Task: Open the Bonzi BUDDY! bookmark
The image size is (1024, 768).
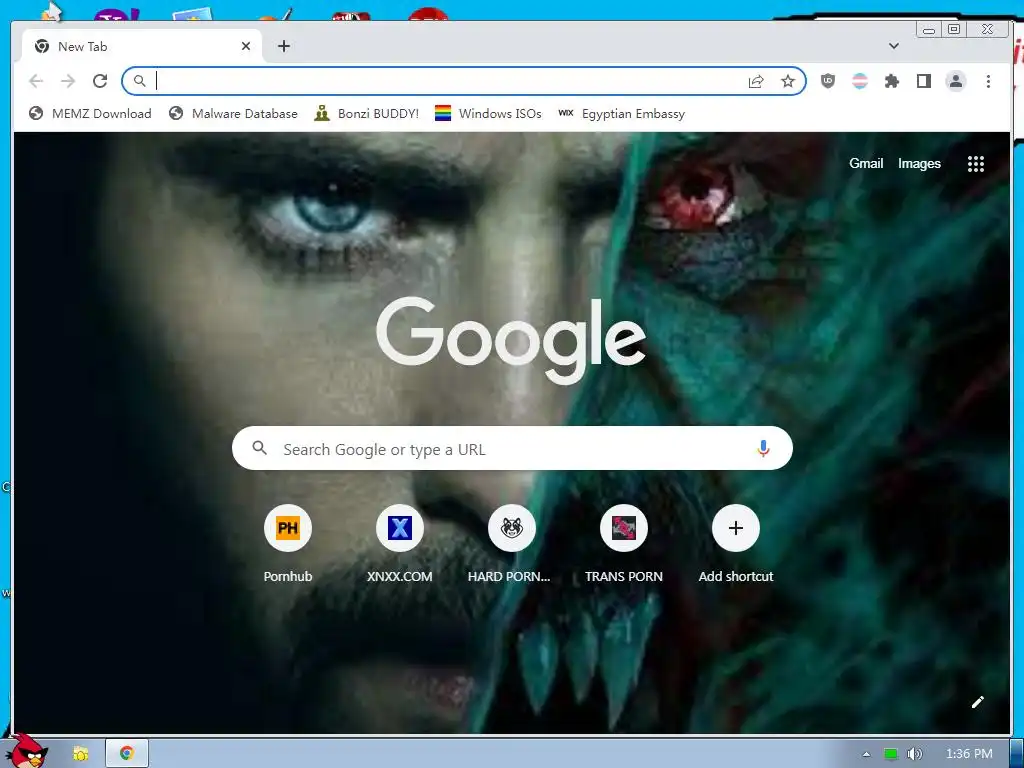Action: coord(366,114)
